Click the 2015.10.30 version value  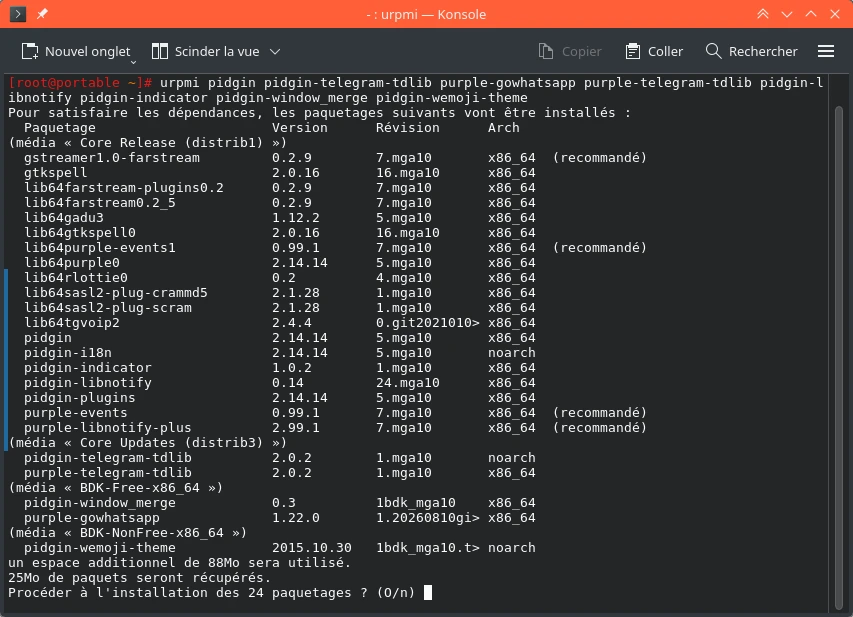point(312,548)
